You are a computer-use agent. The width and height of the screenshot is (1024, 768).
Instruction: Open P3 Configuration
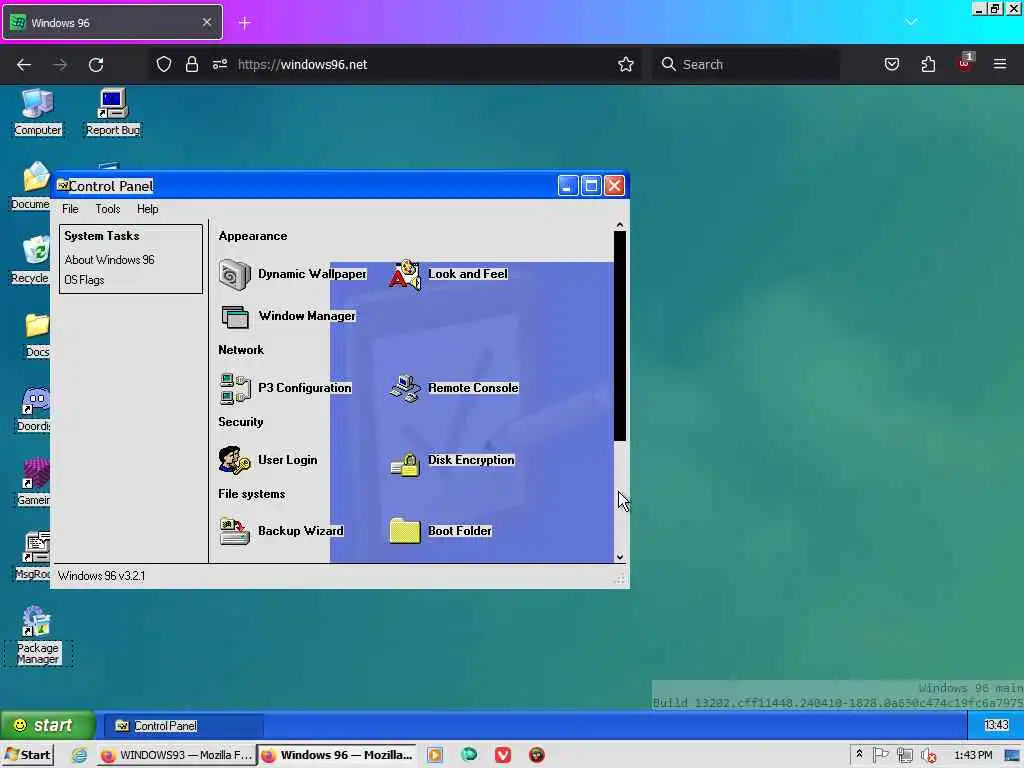(285, 388)
